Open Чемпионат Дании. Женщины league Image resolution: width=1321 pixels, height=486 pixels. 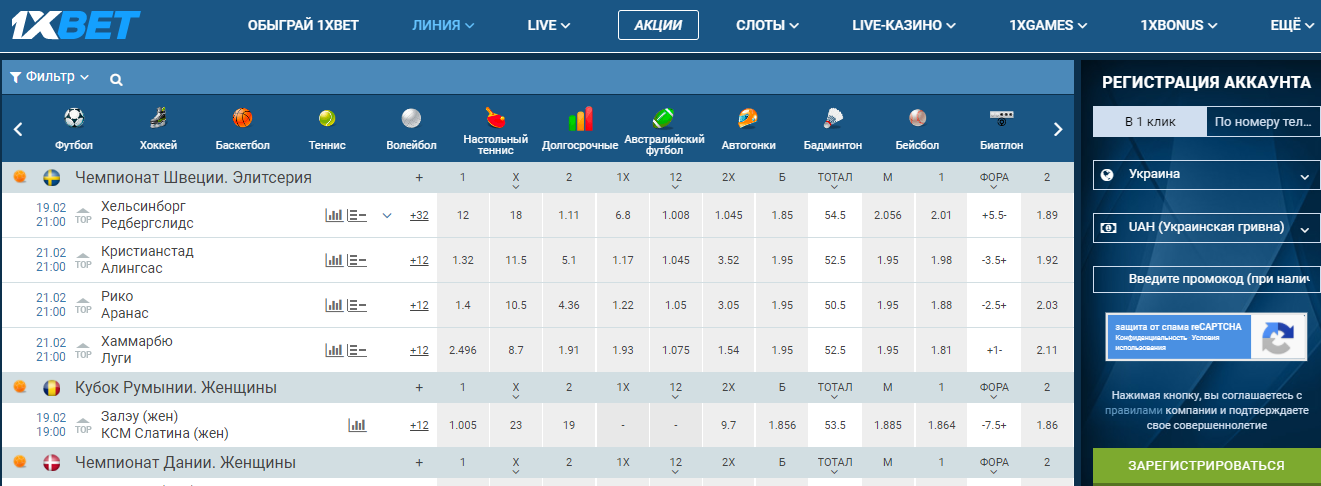(x=184, y=463)
